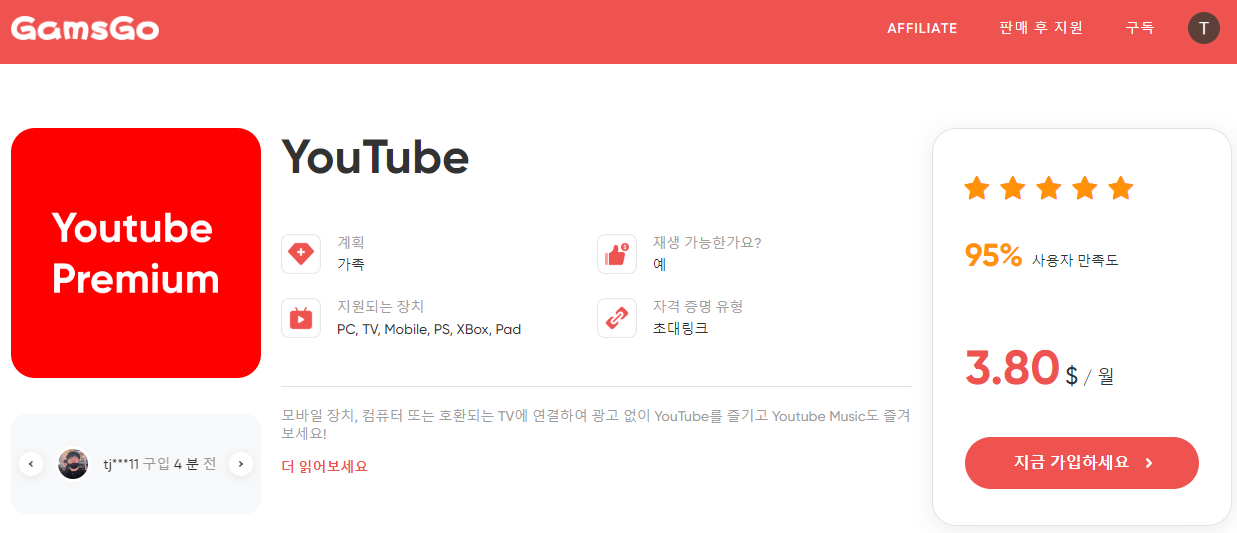This screenshot has width=1237, height=533.
Task: Click the 초대링크 value
Action: (x=681, y=329)
